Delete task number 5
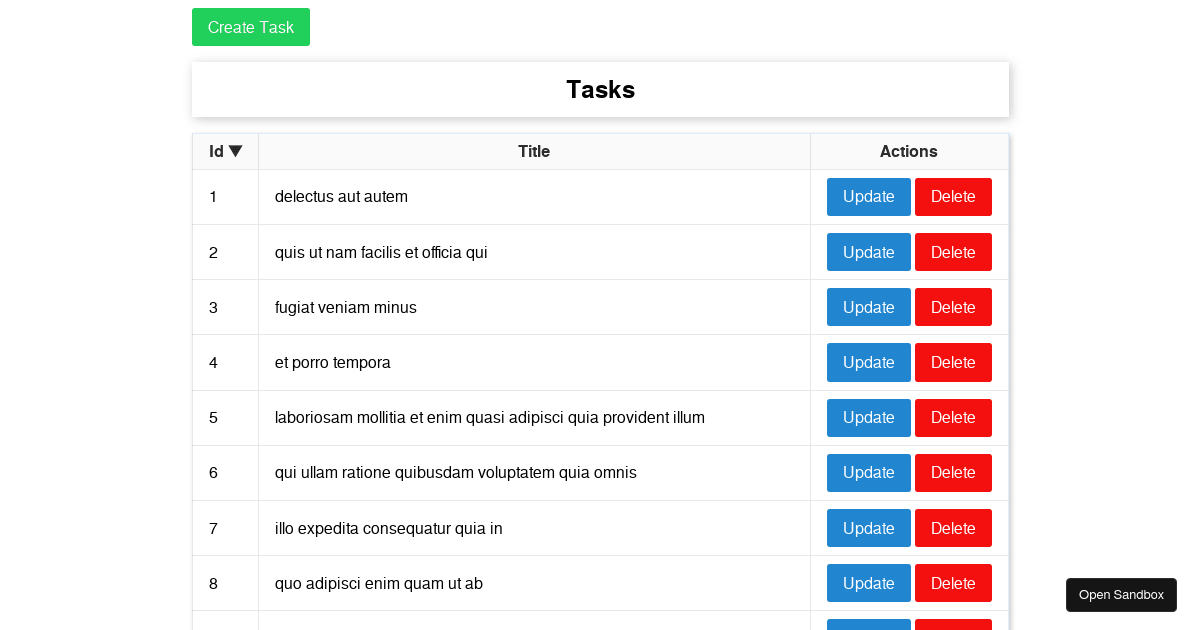 click(x=952, y=417)
